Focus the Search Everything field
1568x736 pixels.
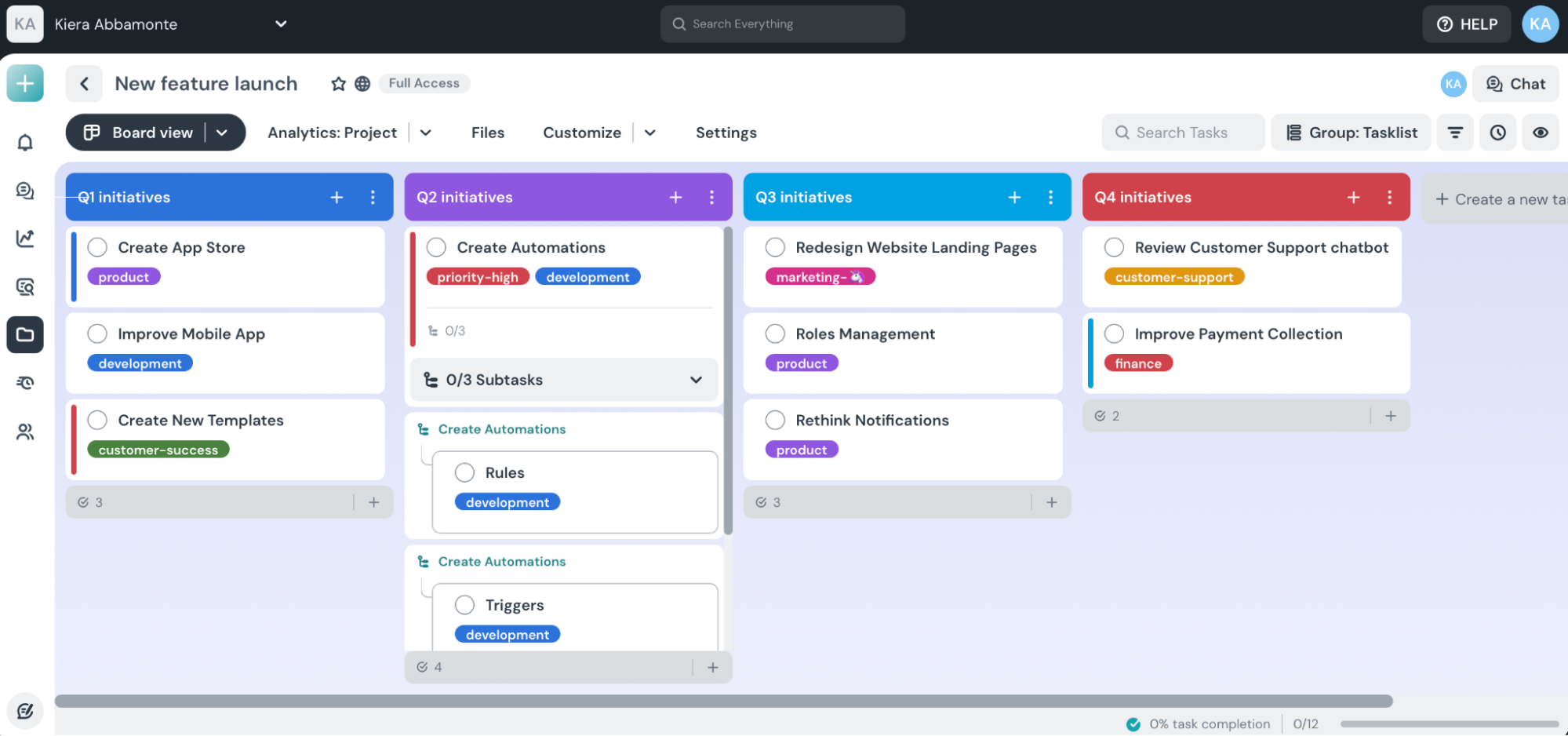pyautogui.click(x=783, y=24)
